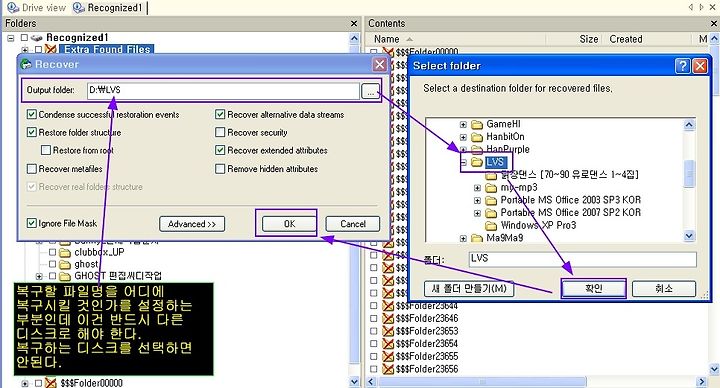
Task: Click Folders panel scroll down arrow
Action: [354, 382]
